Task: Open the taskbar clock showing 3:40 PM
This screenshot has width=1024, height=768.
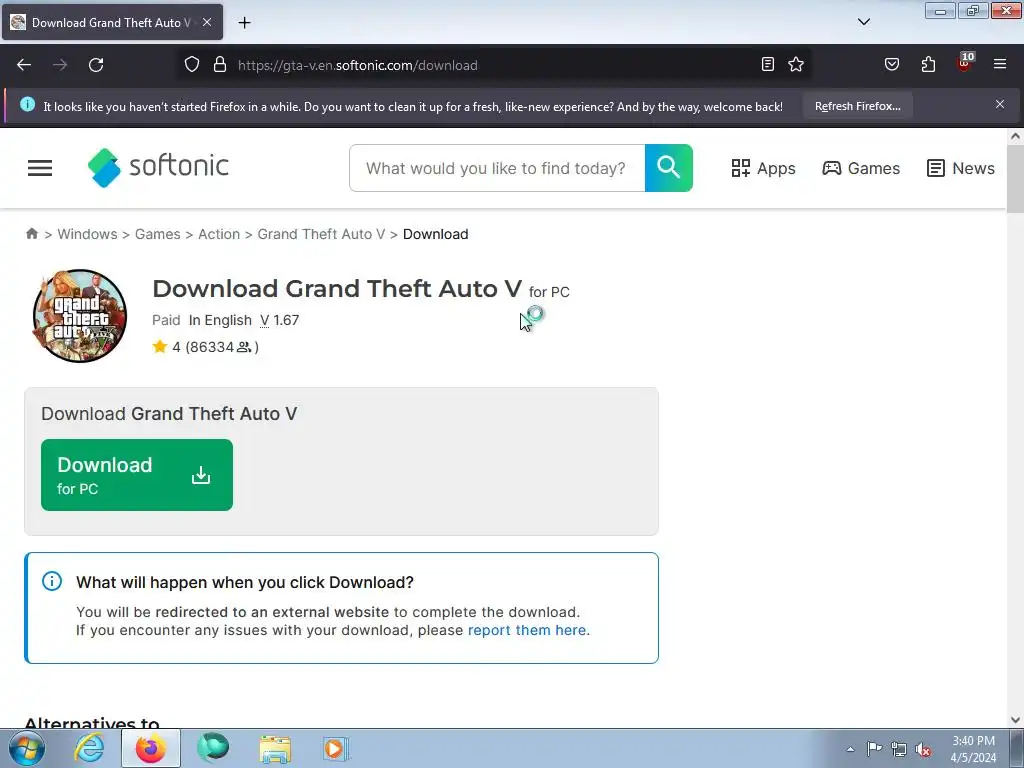Action: pos(973,749)
